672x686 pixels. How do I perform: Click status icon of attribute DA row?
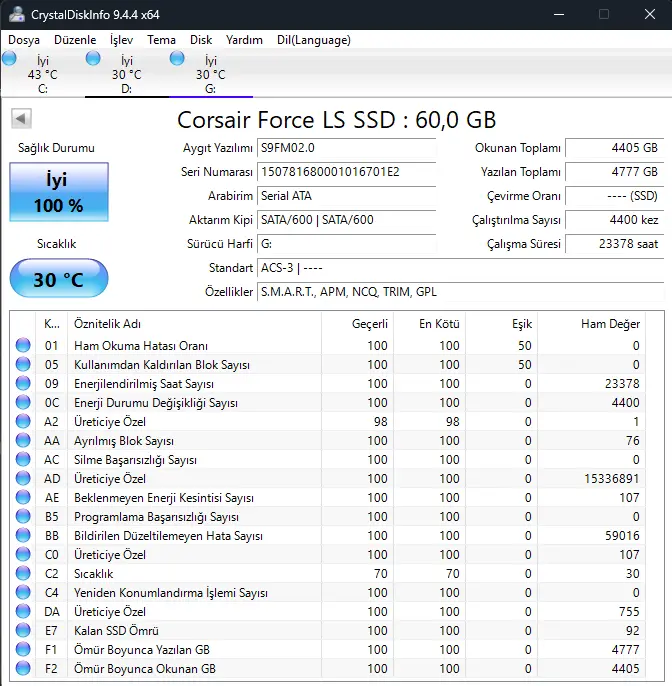23,612
